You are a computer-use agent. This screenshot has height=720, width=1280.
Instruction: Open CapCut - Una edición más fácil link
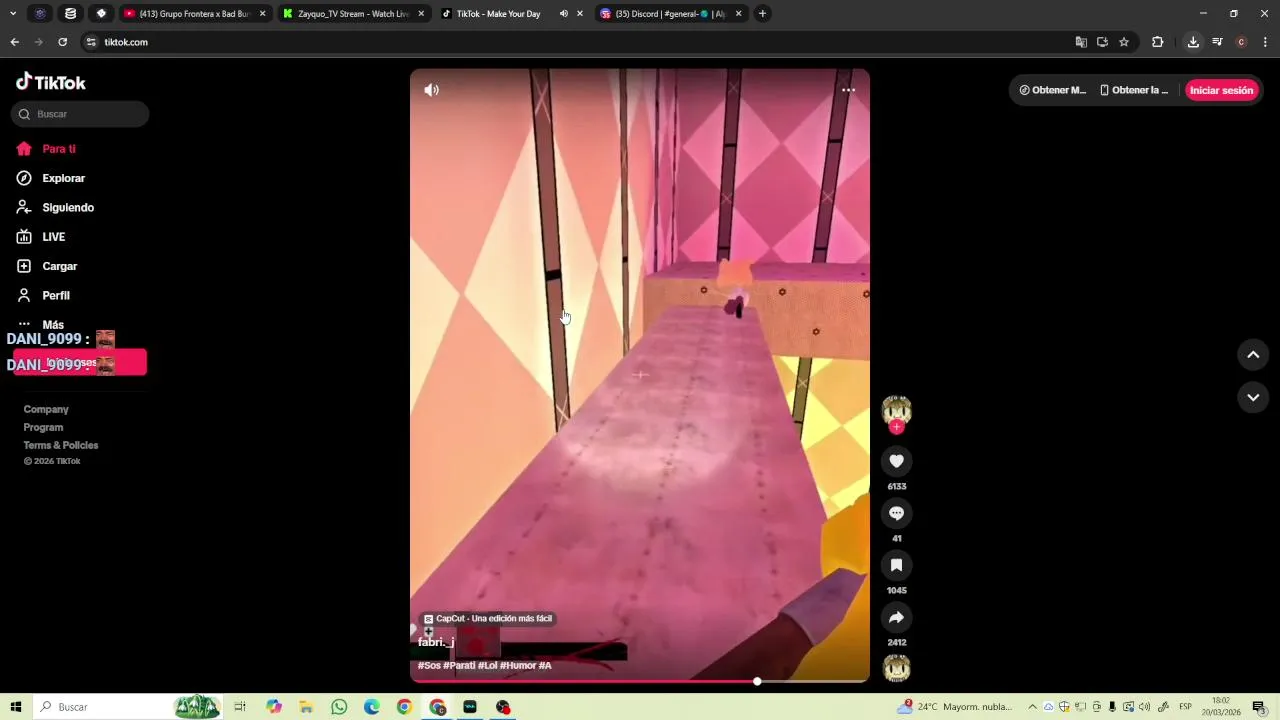[488, 619]
